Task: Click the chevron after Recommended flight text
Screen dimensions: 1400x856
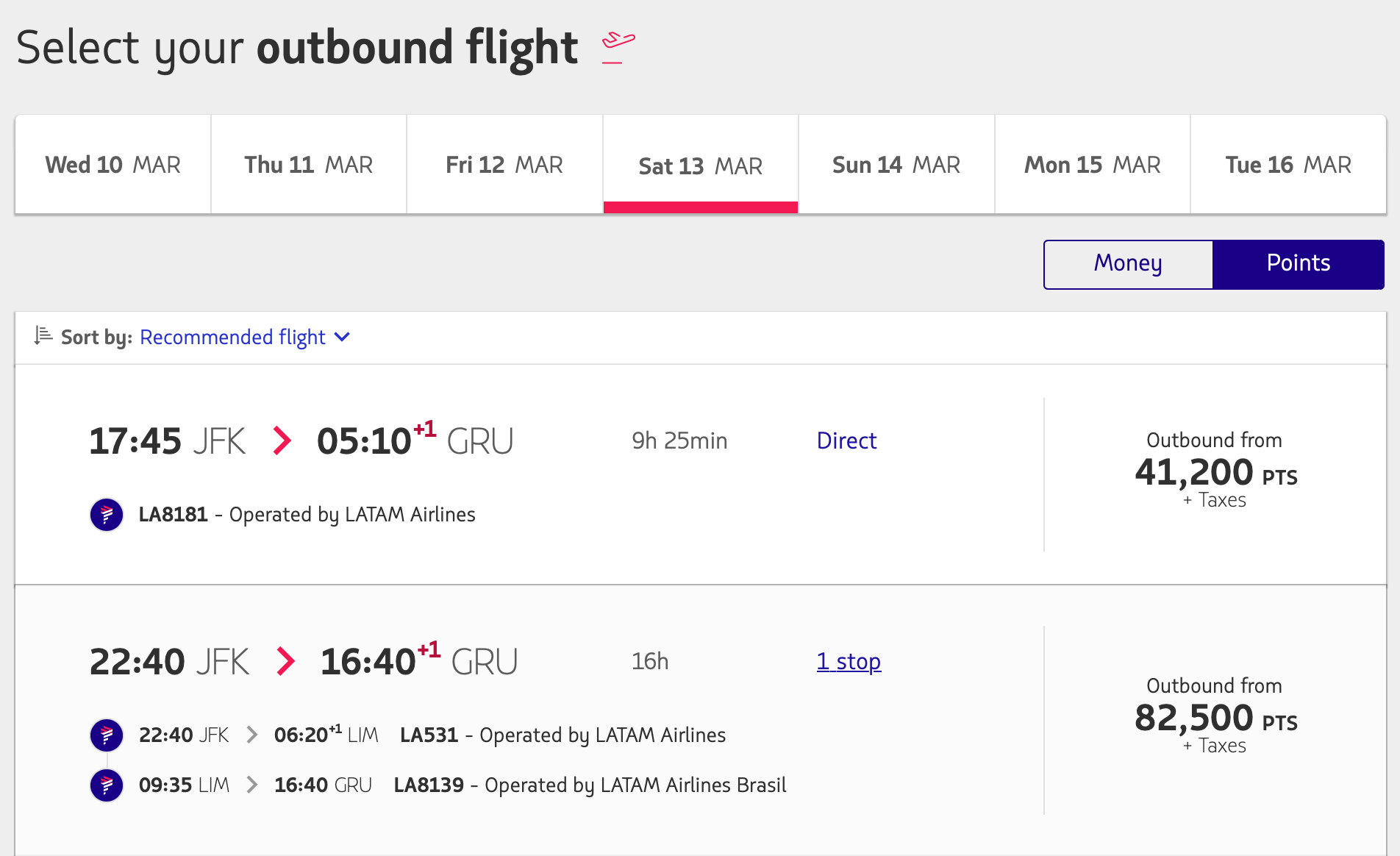Action: pyautogui.click(x=342, y=338)
